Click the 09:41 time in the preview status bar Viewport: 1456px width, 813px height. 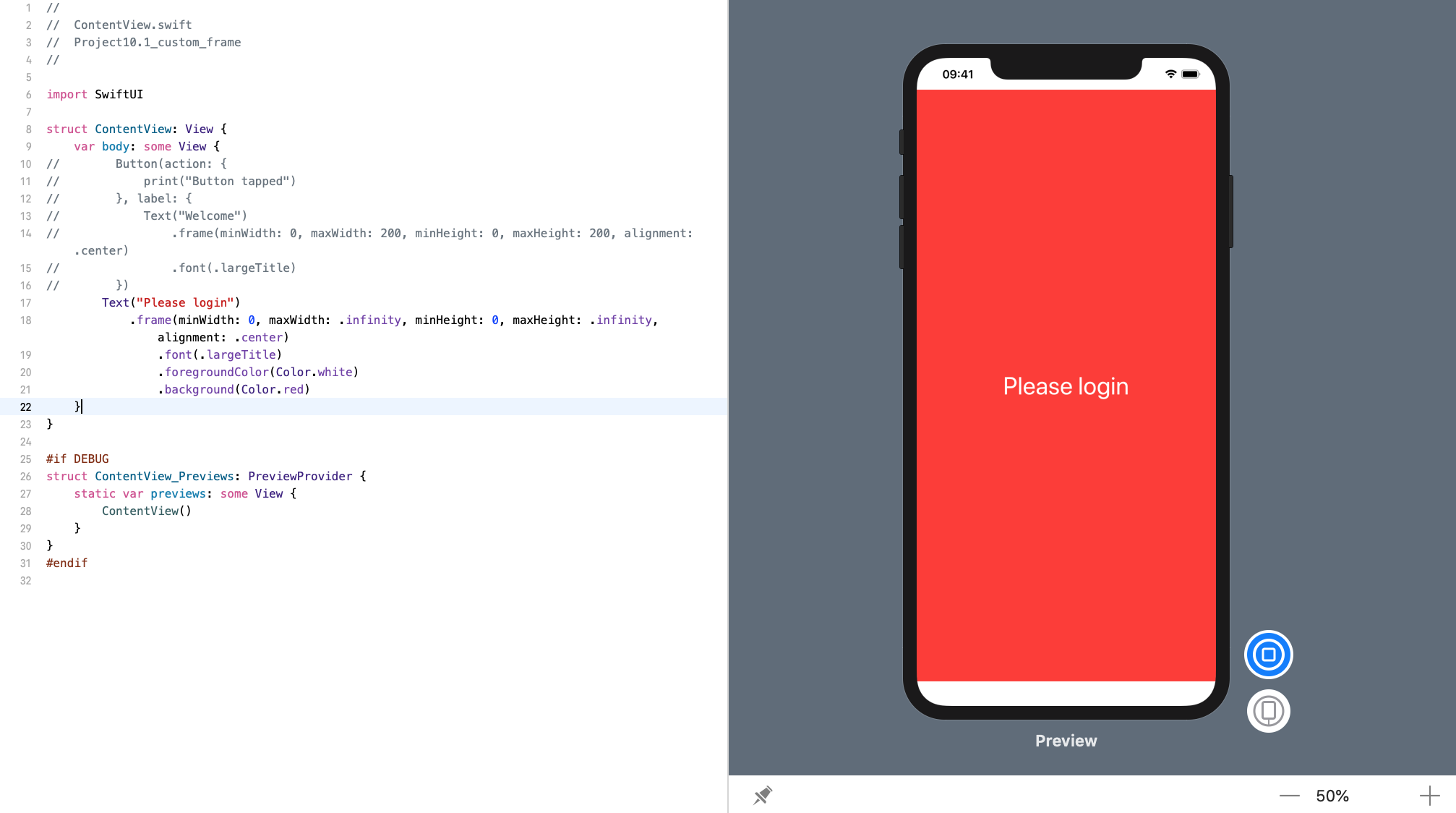(958, 75)
